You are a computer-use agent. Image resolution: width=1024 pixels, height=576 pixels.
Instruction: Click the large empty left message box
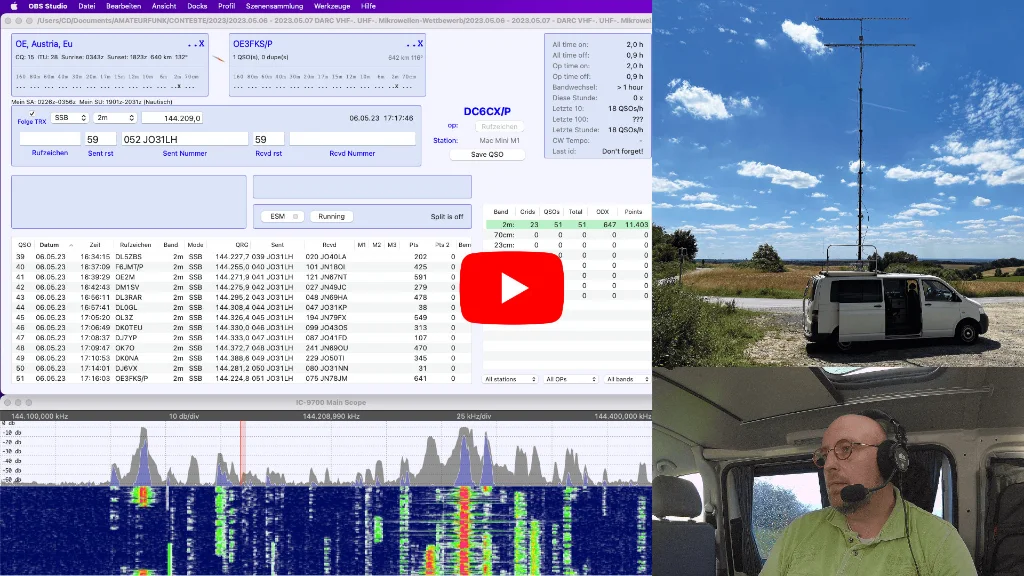pyautogui.click(x=129, y=202)
